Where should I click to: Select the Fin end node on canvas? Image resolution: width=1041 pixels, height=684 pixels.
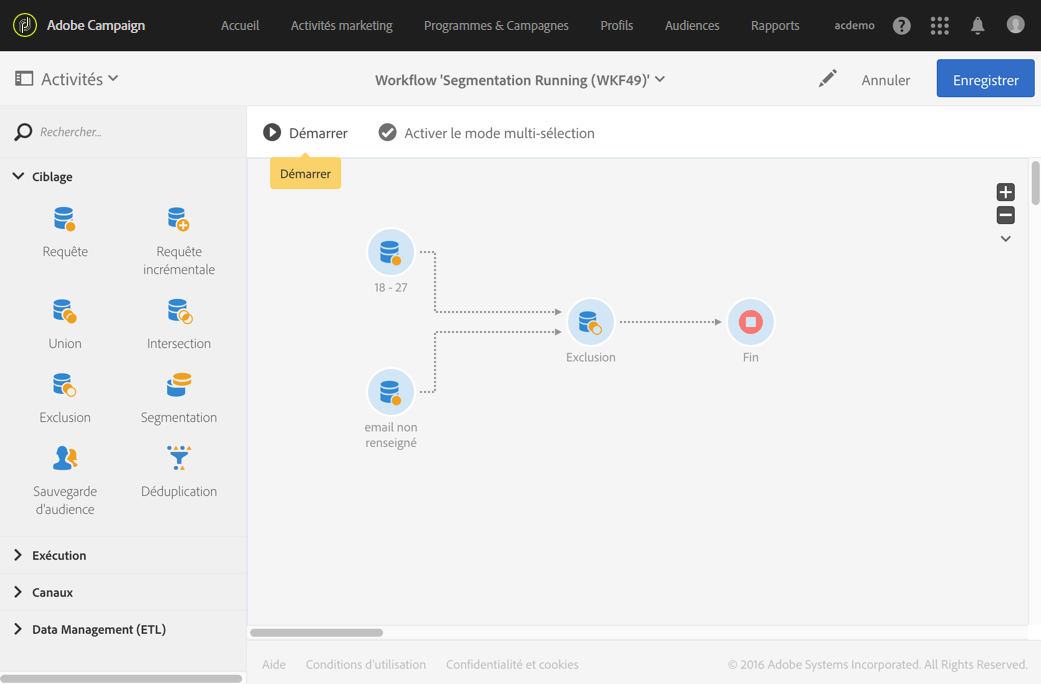click(x=750, y=322)
